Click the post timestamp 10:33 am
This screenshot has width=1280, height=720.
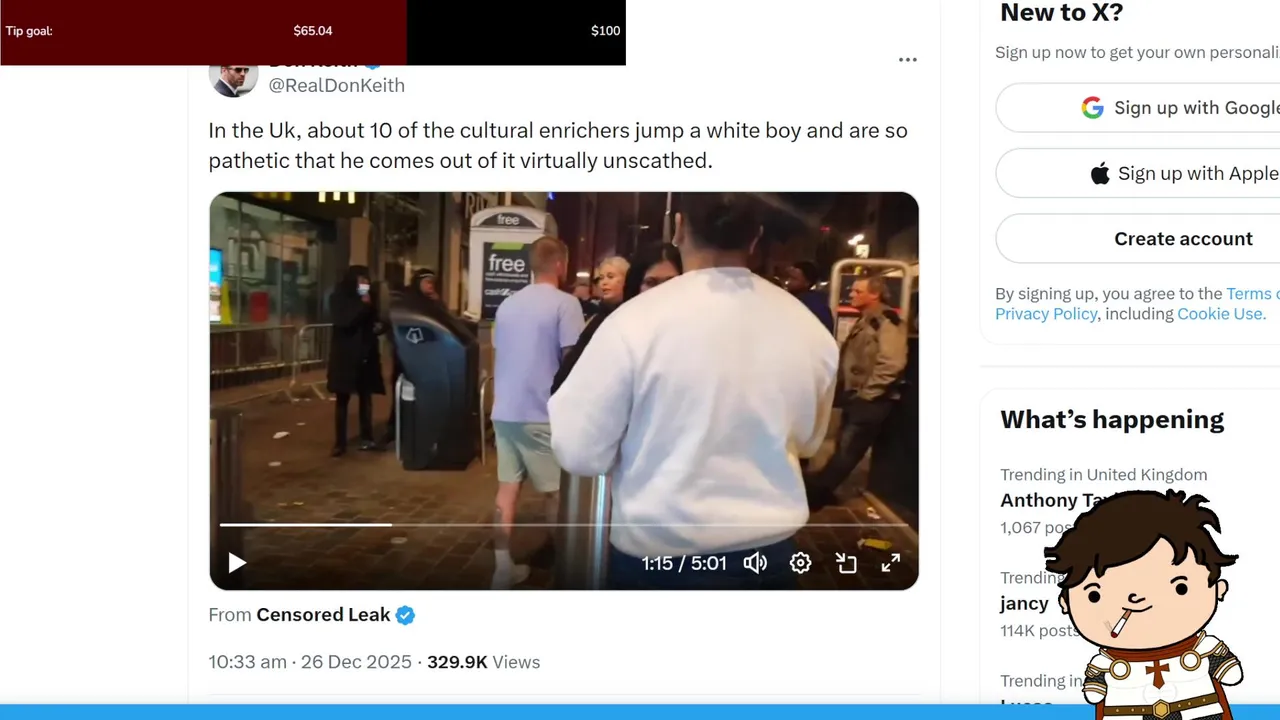248,662
